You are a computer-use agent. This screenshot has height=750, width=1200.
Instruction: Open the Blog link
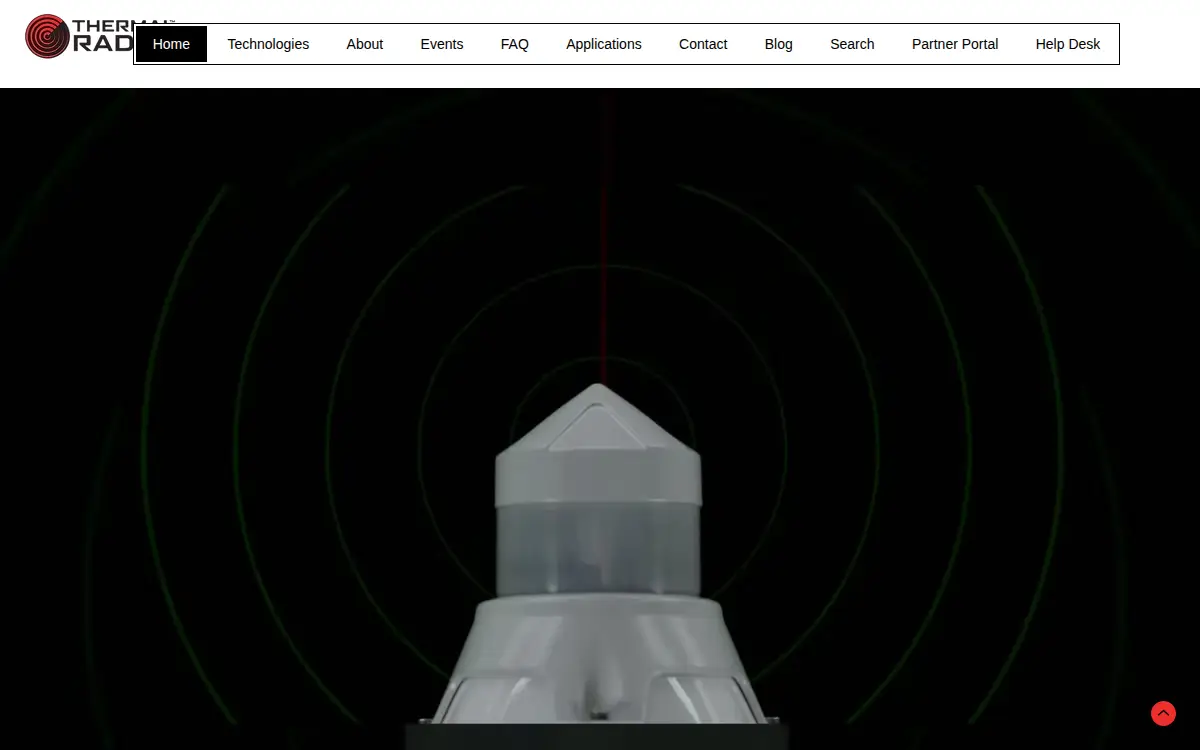click(779, 44)
